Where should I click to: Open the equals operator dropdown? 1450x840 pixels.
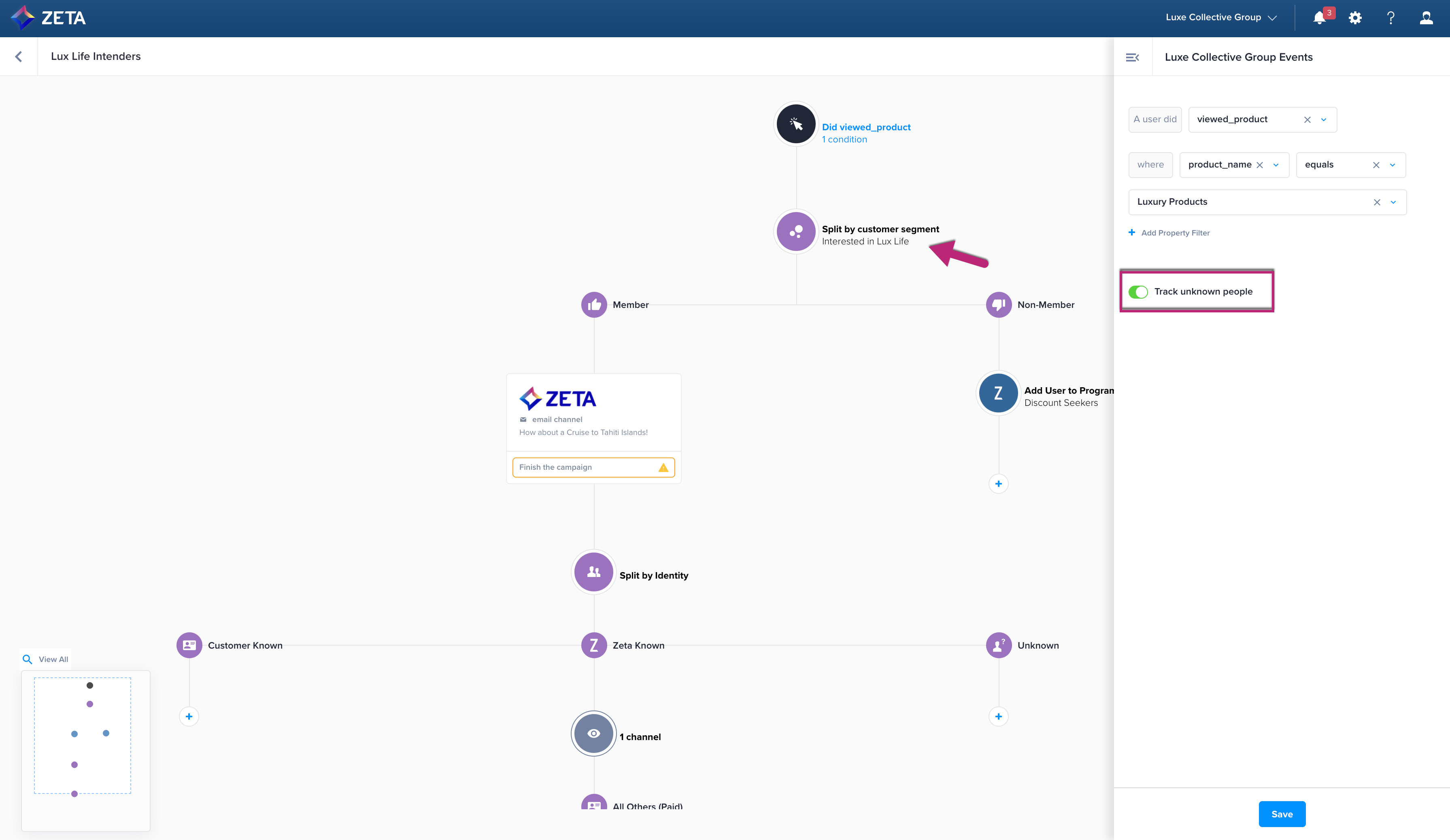pyautogui.click(x=1393, y=165)
